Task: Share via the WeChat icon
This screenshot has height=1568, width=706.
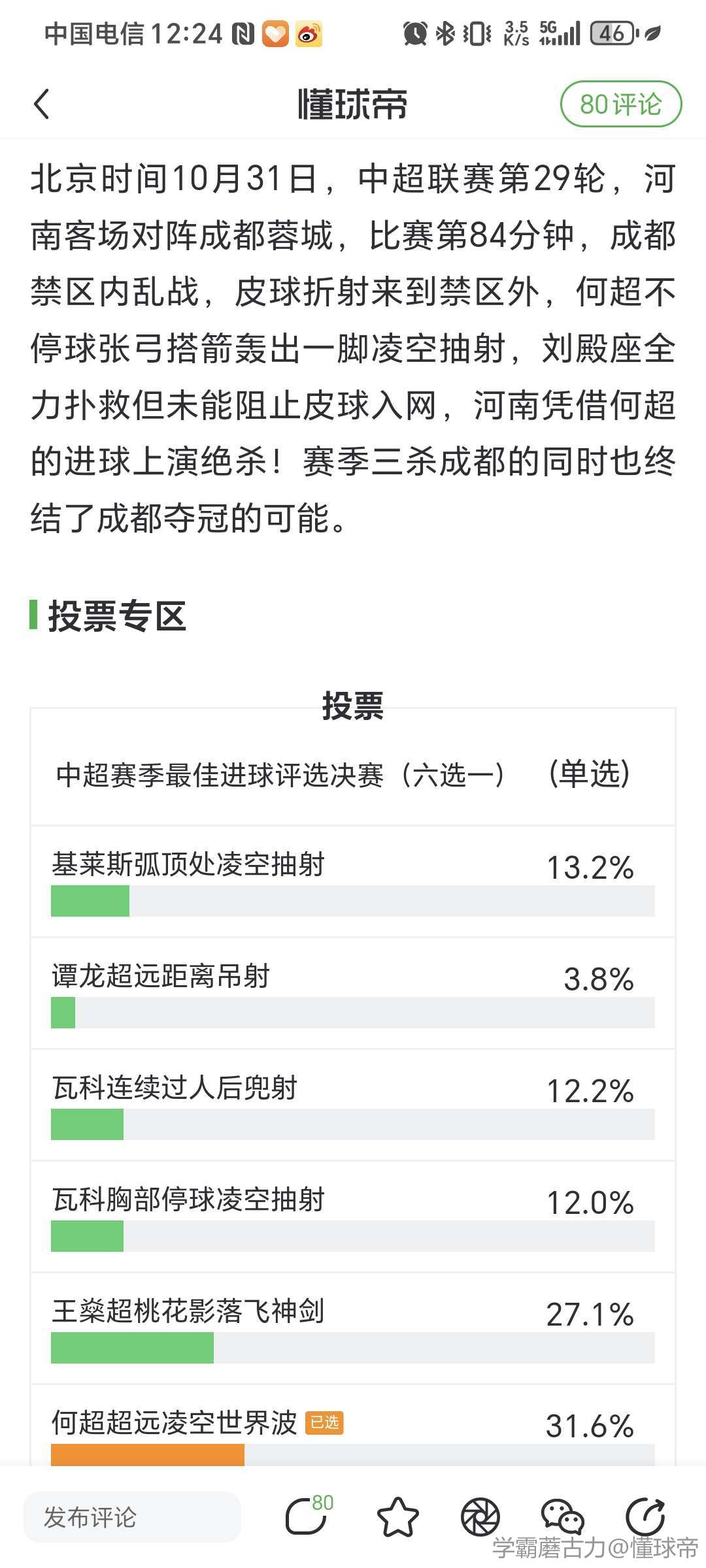Action: 562,1516
